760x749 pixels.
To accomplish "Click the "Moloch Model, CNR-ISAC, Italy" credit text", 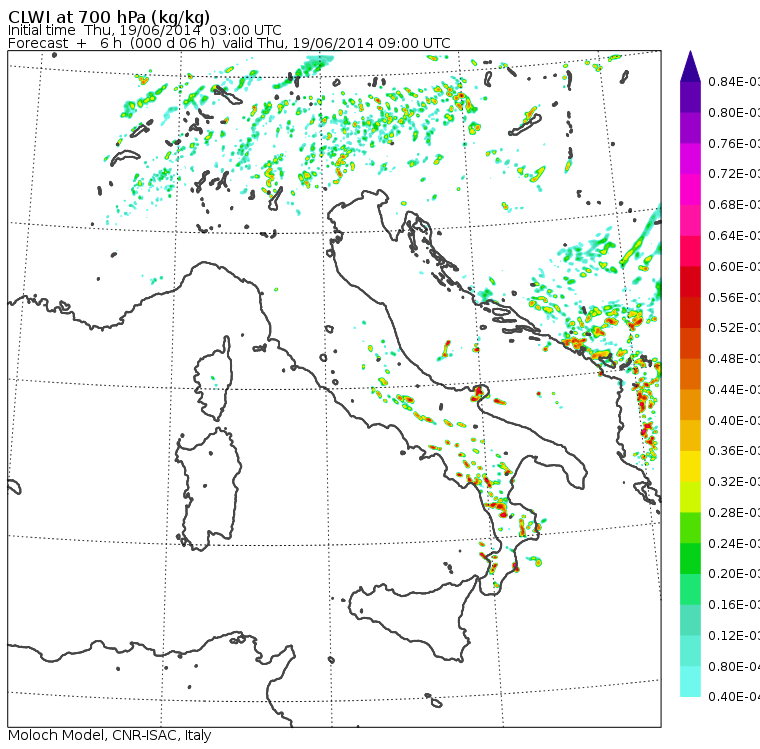I will pos(110,735).
